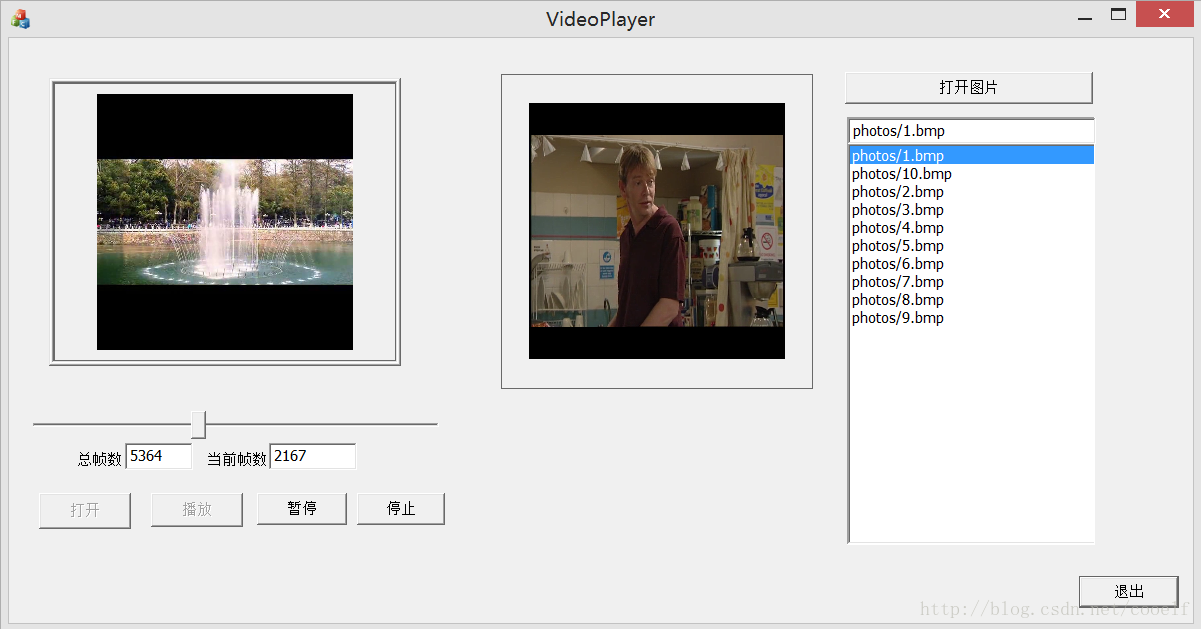The image size is (1201, 629).
Task: Select photos/8.bmp in the list
Action: click(971, 300)
